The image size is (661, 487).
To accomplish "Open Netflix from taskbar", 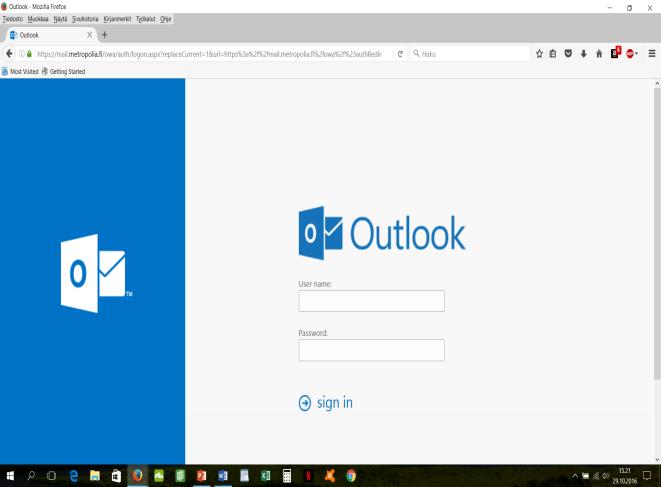I will coord(308,476).
